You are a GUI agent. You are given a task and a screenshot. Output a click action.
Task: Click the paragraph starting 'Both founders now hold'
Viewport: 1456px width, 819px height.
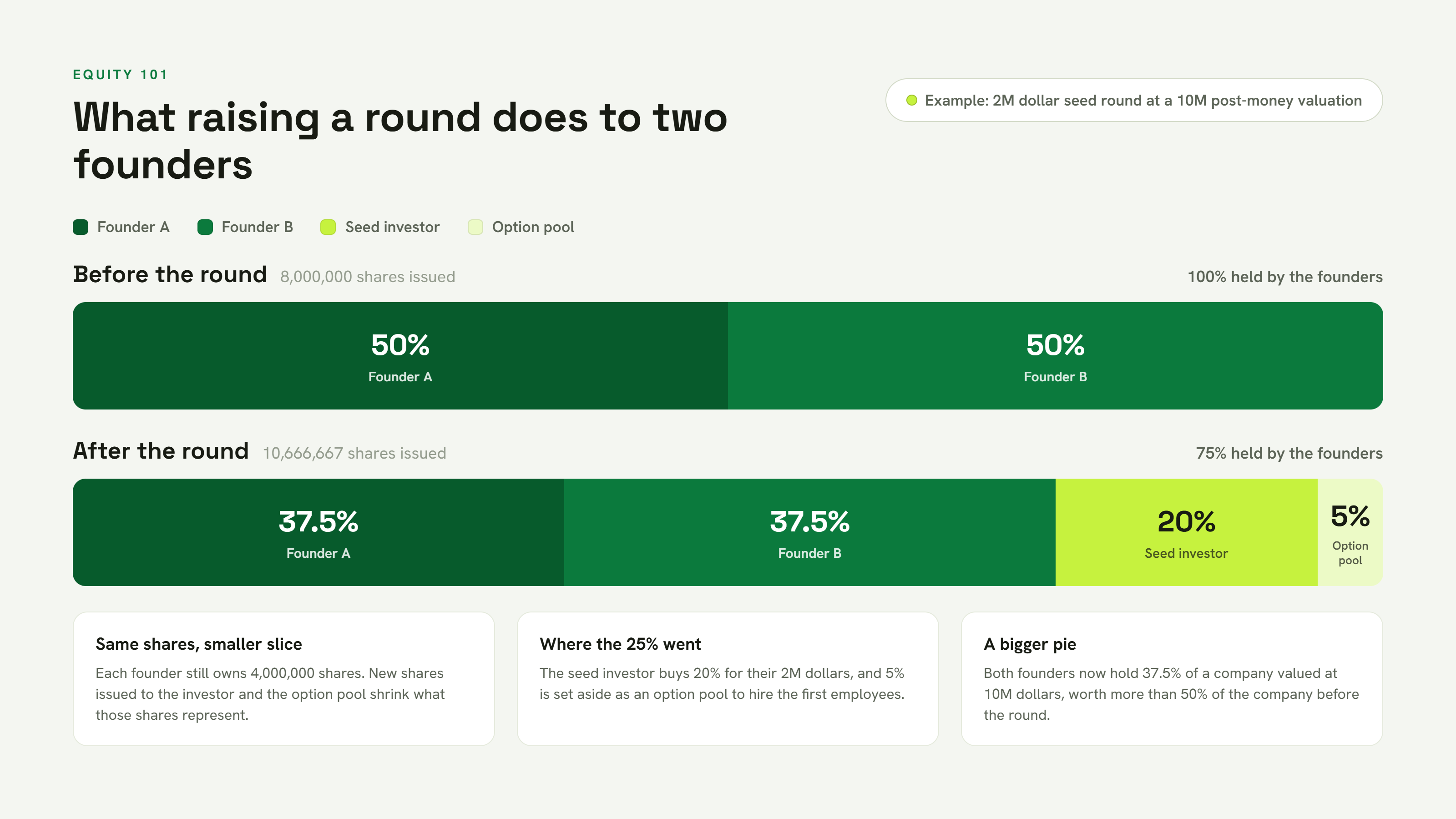coord(1171,694)
